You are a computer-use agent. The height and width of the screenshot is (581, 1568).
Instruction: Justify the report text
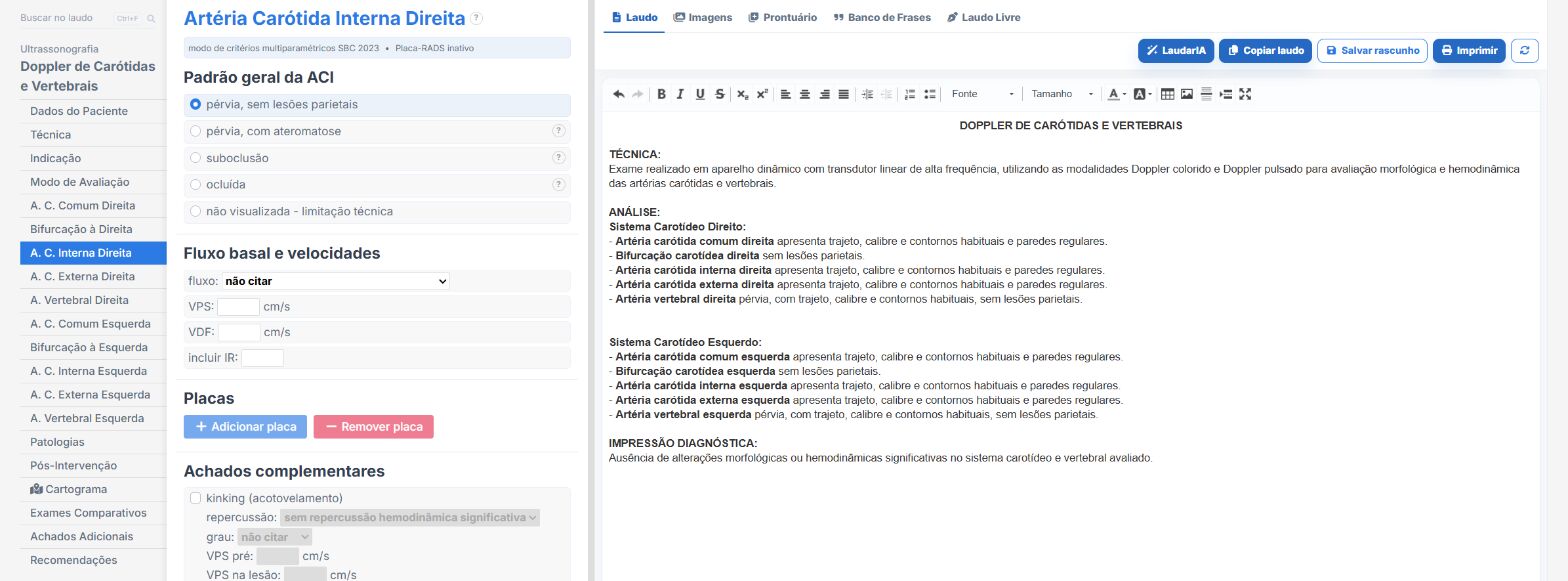coord(844,94)
